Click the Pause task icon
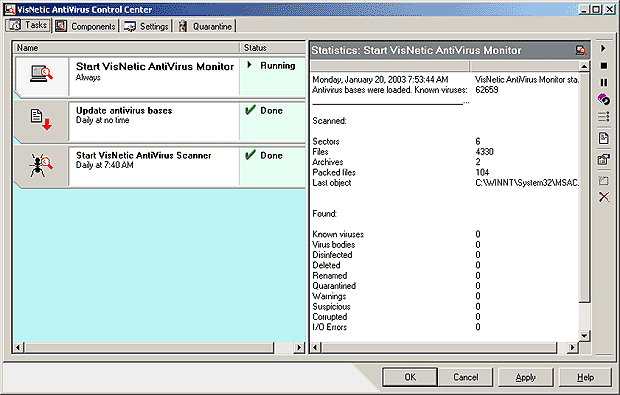The width and height of the screenshot is (620, 395). [x=603, y=82]
